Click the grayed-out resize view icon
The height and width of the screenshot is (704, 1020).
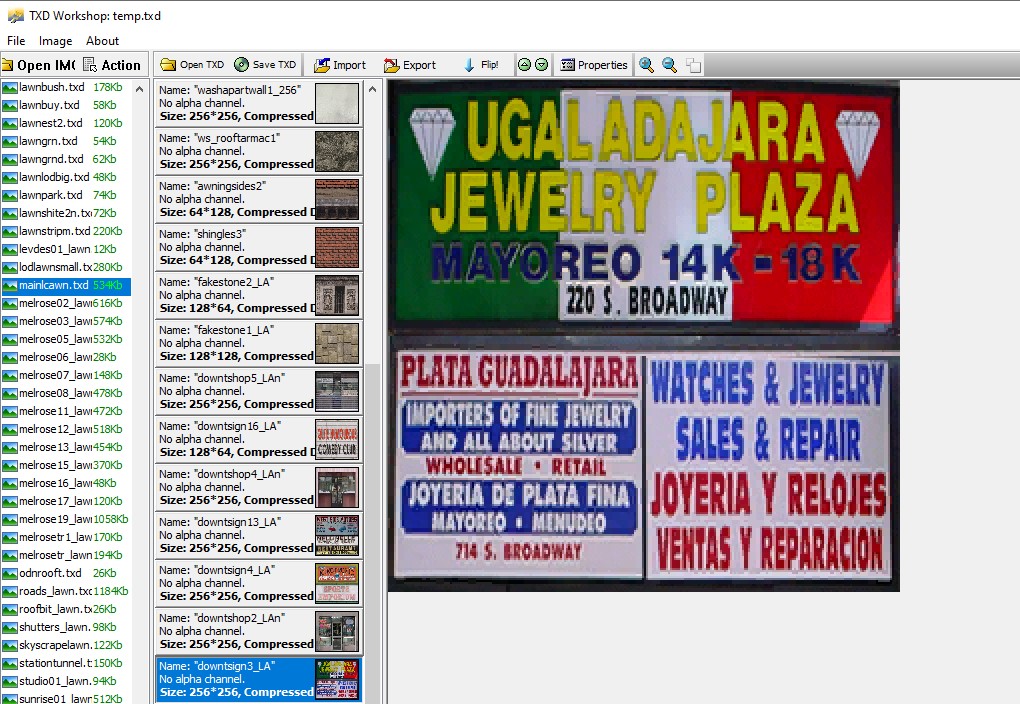pyautogui.click(x=693, y=64)
